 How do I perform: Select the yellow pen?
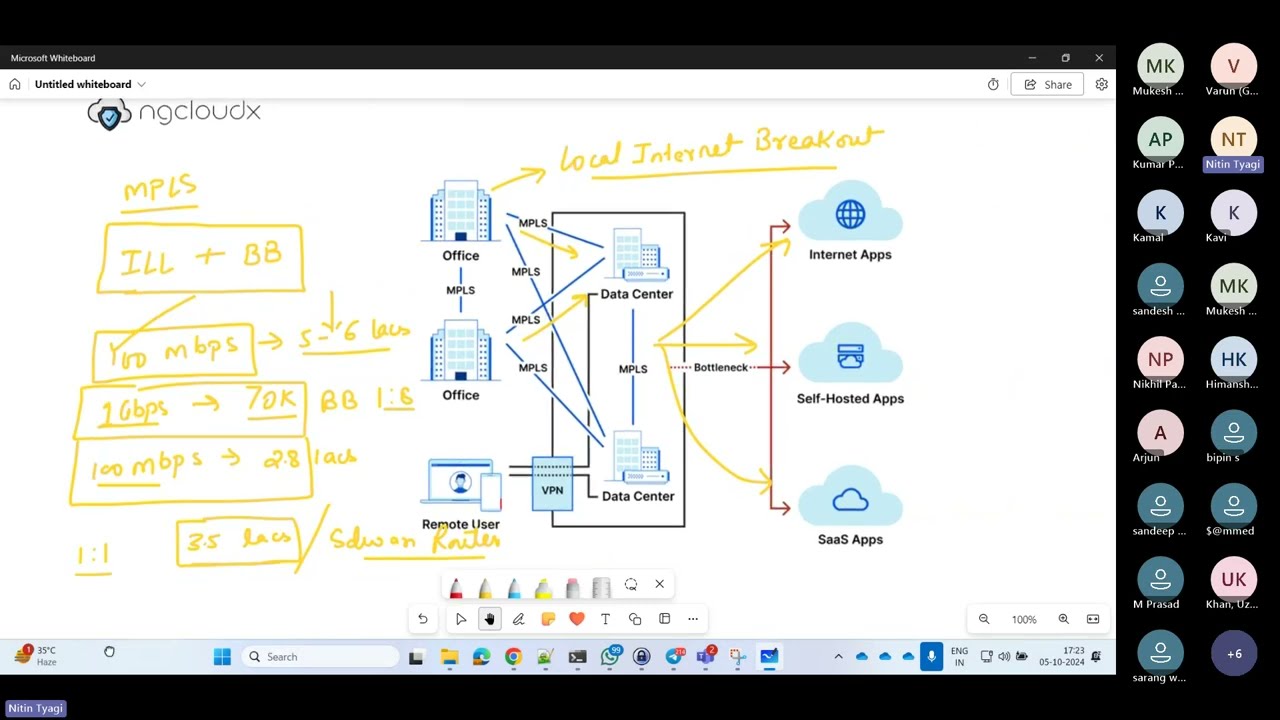click(485, 587)
